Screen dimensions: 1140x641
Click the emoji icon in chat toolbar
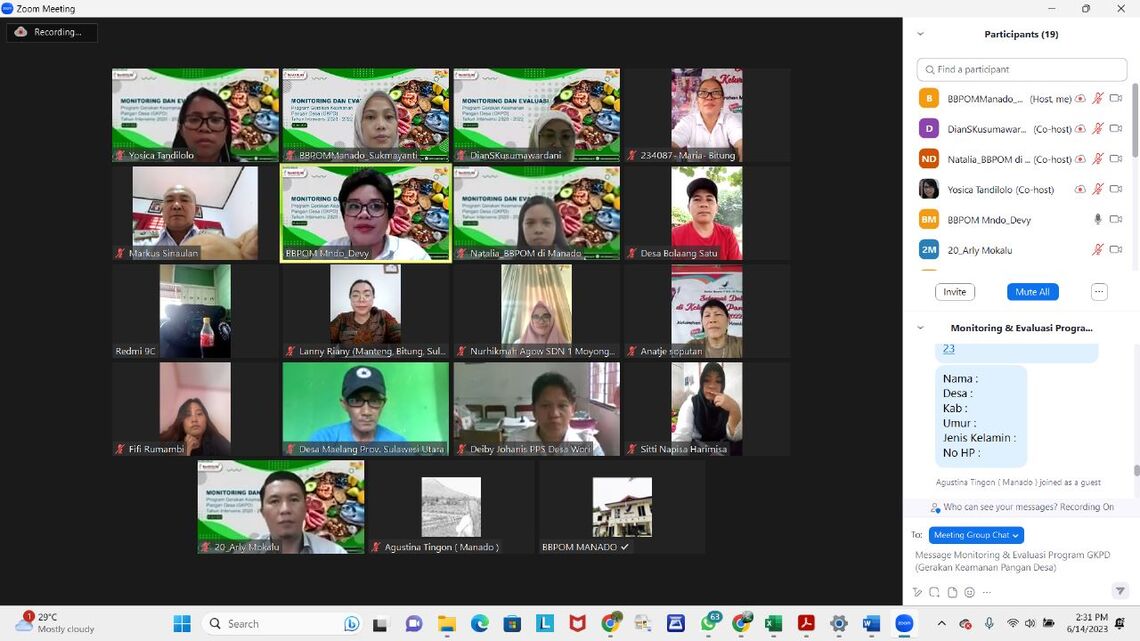[x=969, y=592]
